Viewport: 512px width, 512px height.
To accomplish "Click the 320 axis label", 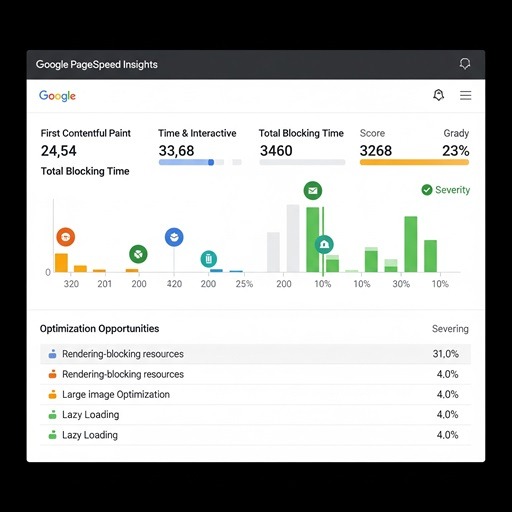I will click(71, 284).
